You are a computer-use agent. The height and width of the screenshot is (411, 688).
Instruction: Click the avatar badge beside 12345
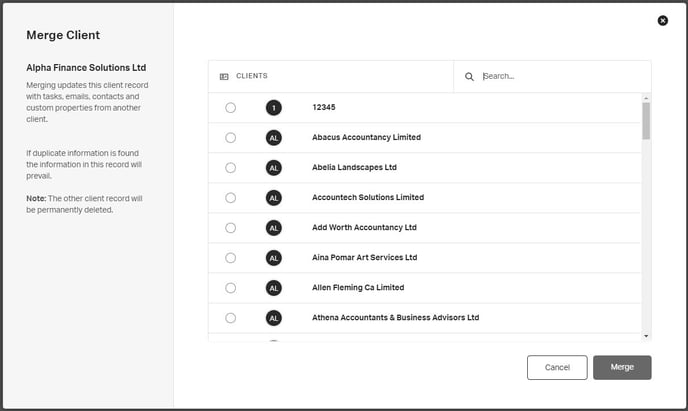[x=273, y=107]
